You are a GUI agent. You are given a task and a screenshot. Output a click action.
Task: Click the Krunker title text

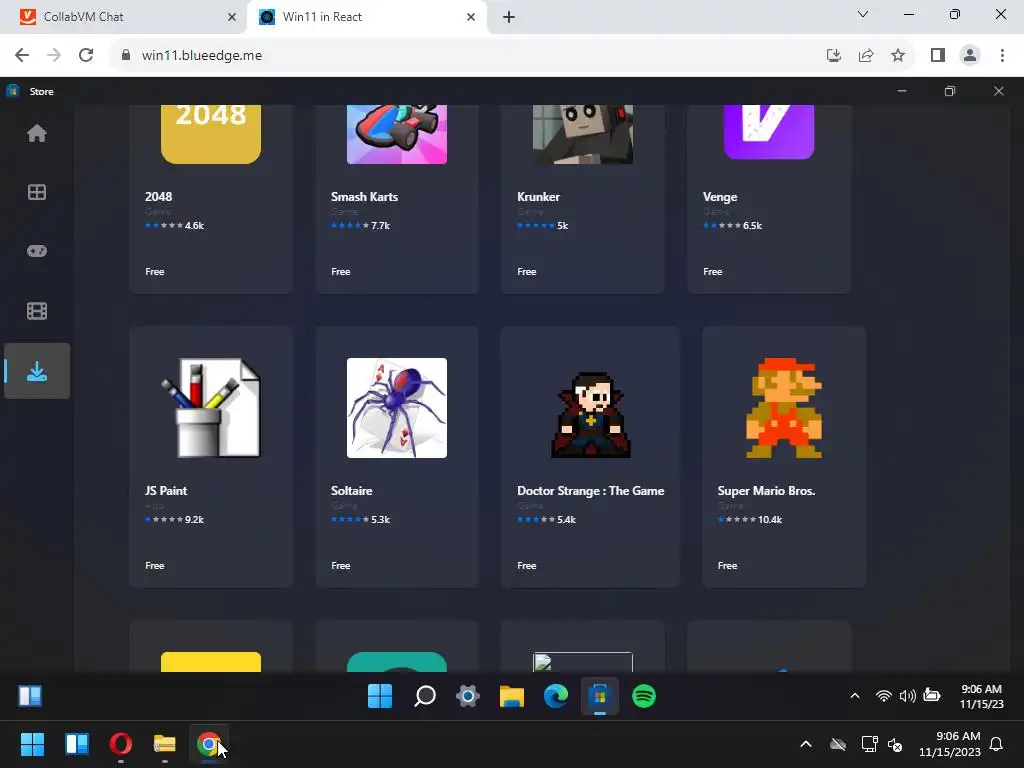[538, 197]
